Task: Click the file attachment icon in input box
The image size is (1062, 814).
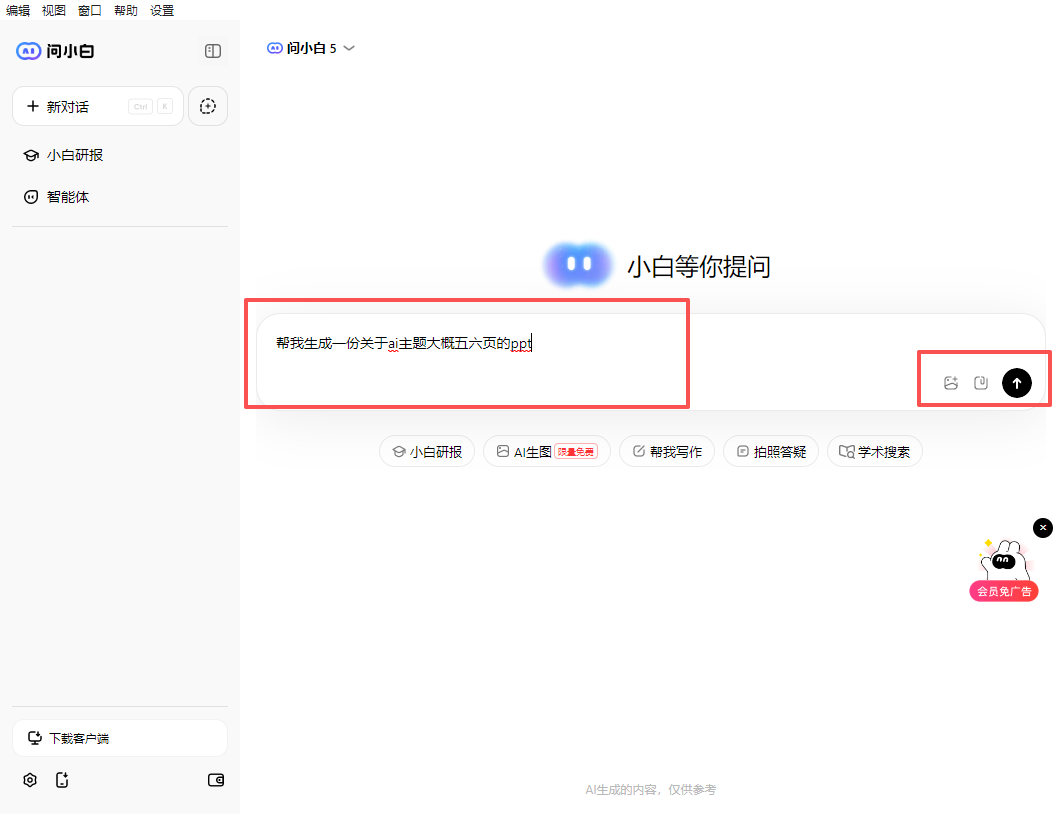Action: (981, 383)
